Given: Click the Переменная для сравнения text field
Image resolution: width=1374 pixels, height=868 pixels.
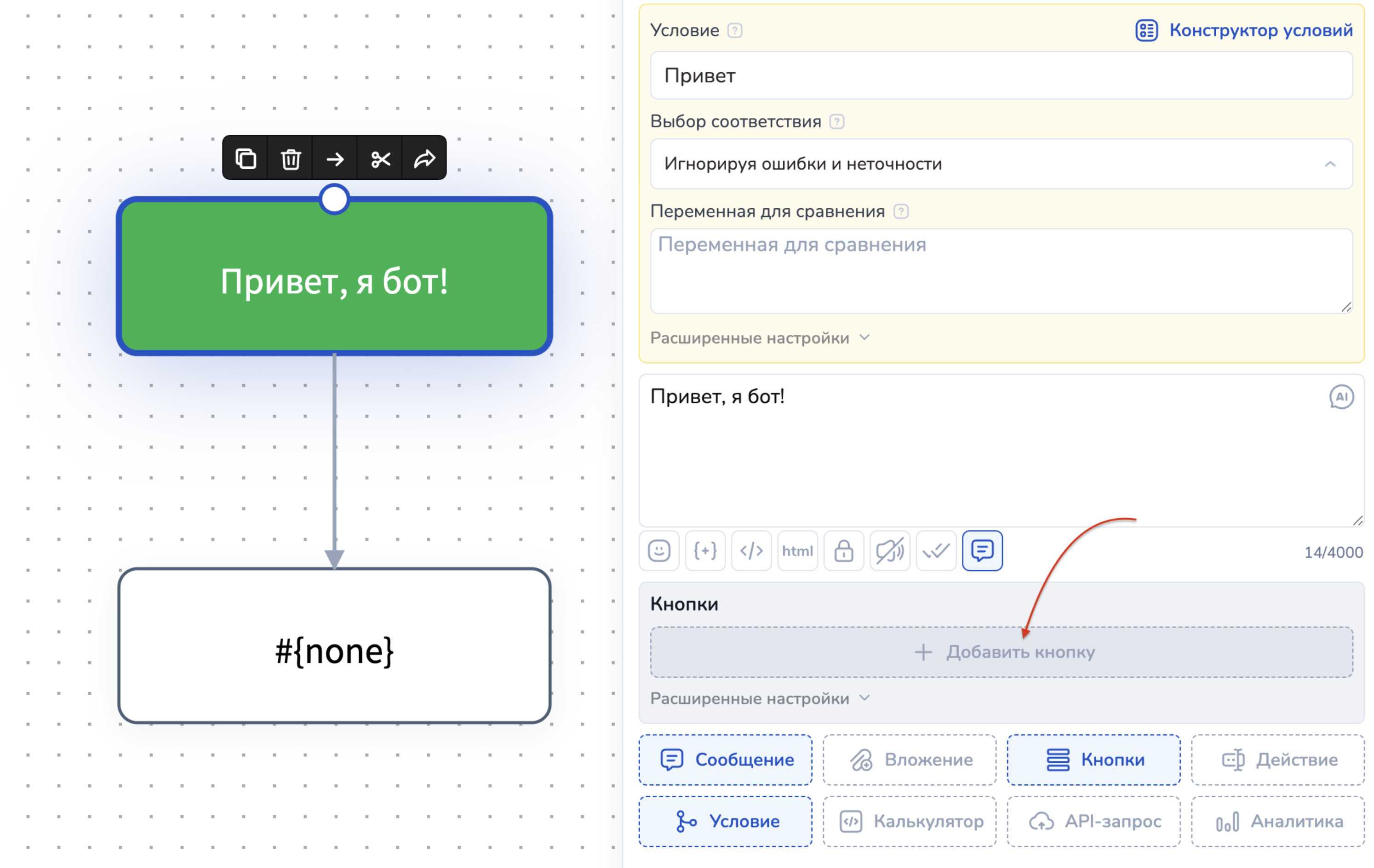Looking at the screenshot, I should (x=1001, y=270).
